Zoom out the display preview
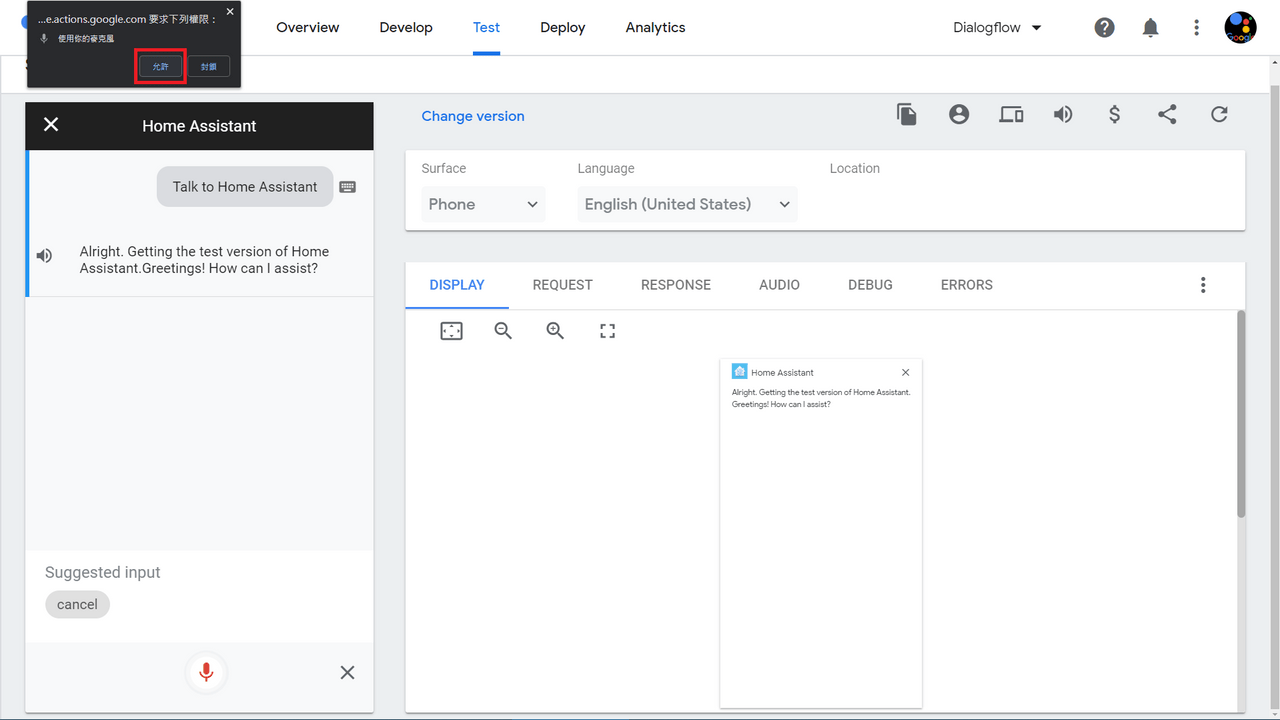Screen dimensions: 1280x720 (x=503, y=331)
